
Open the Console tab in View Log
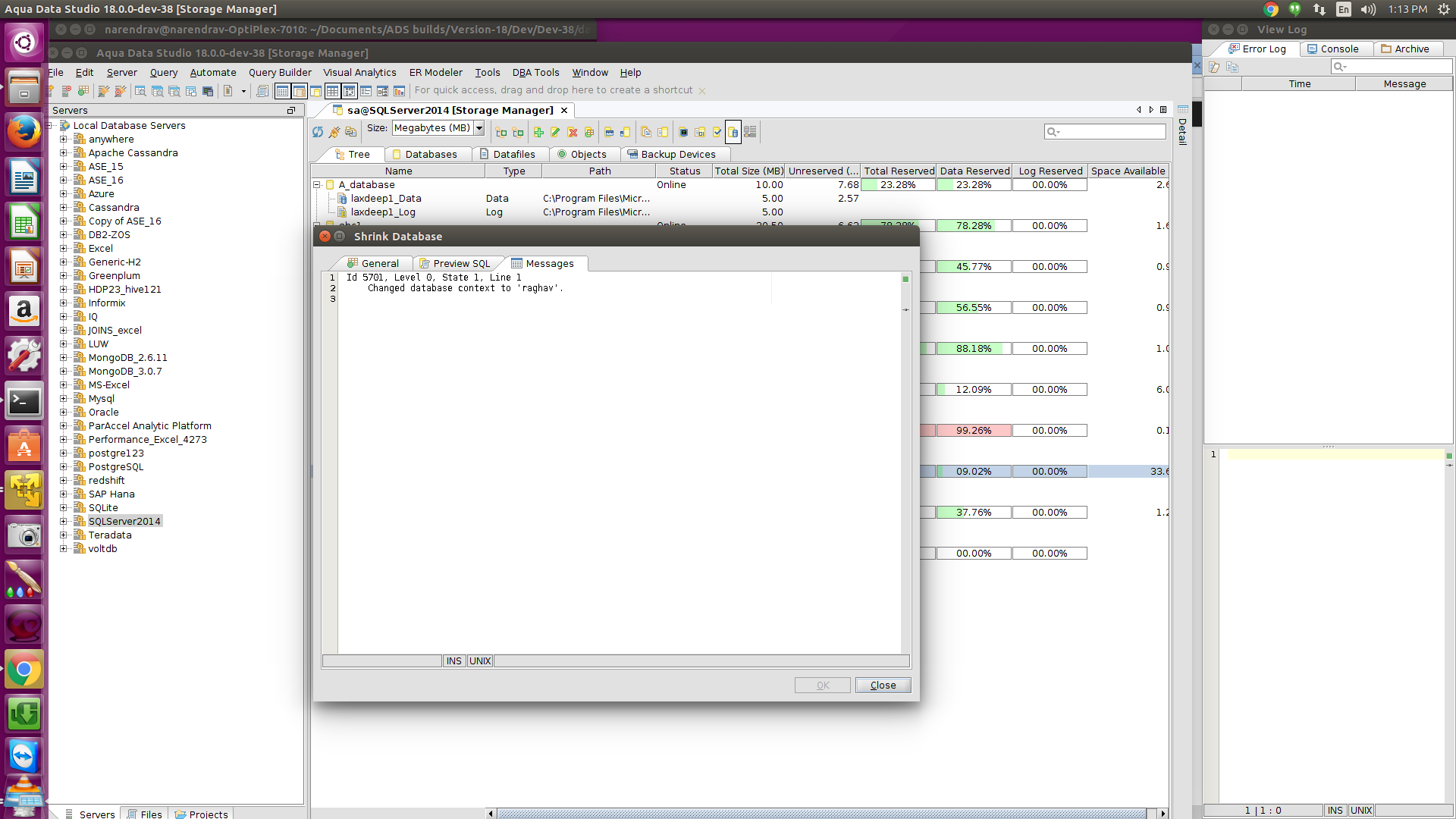[x=1333, y=49]
